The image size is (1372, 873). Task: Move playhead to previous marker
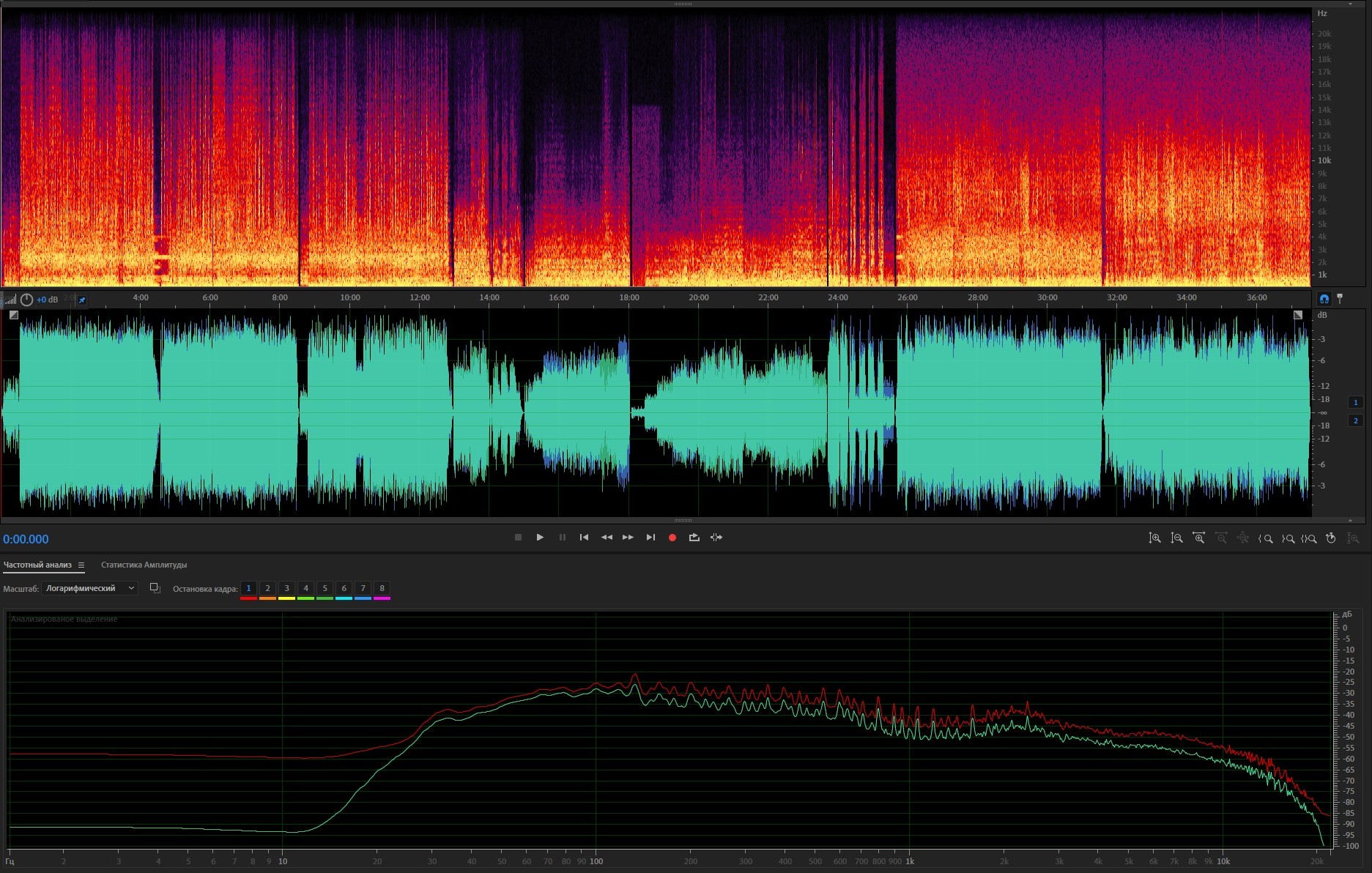pos(584,538)
